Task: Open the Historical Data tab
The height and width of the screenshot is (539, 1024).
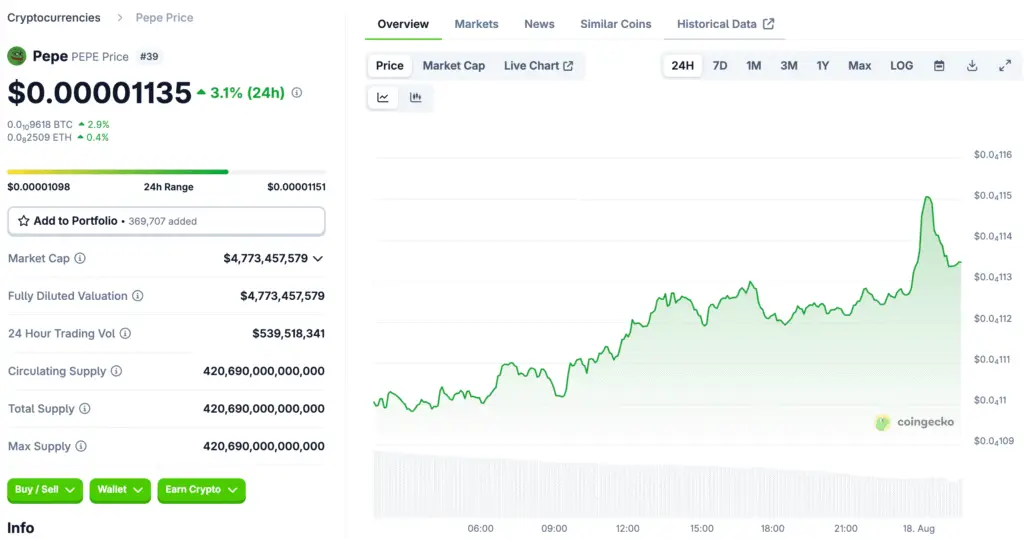Action: [725, 24]
